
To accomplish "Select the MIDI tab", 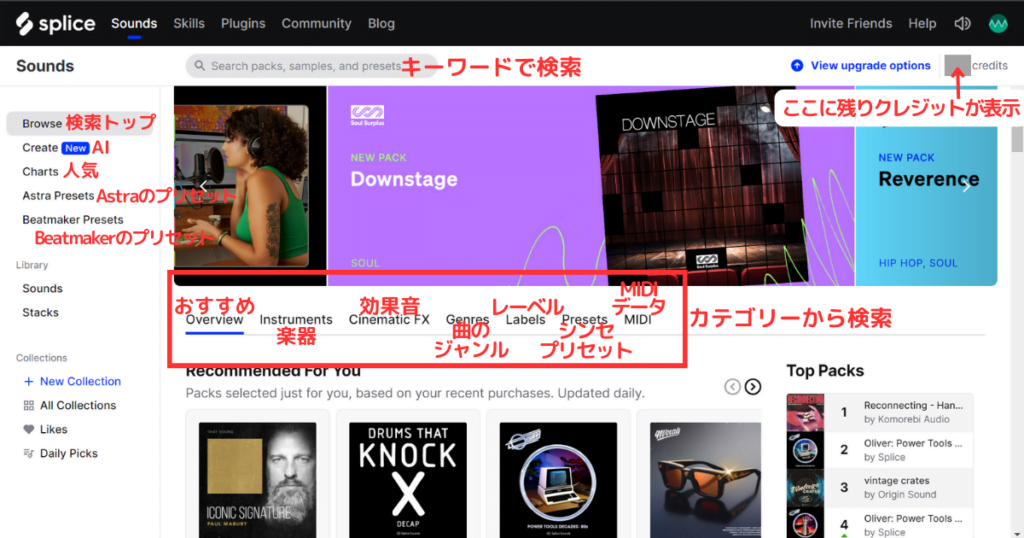I will [637, 319].
